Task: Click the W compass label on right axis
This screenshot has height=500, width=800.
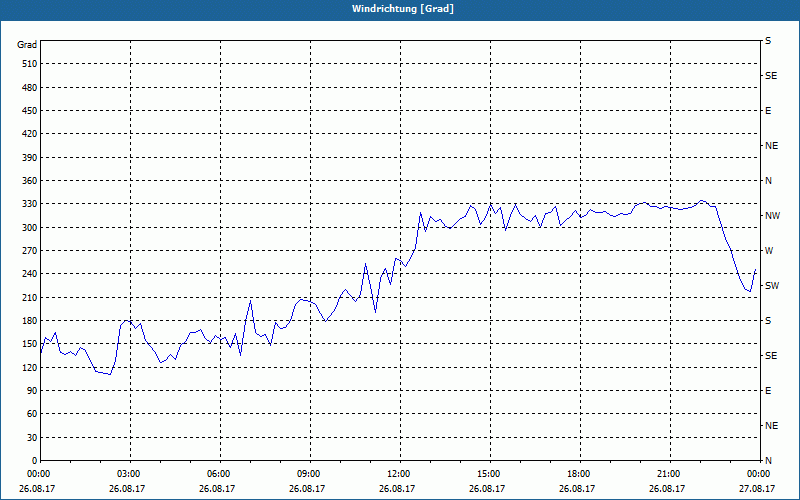Action: tap(769, 251)
